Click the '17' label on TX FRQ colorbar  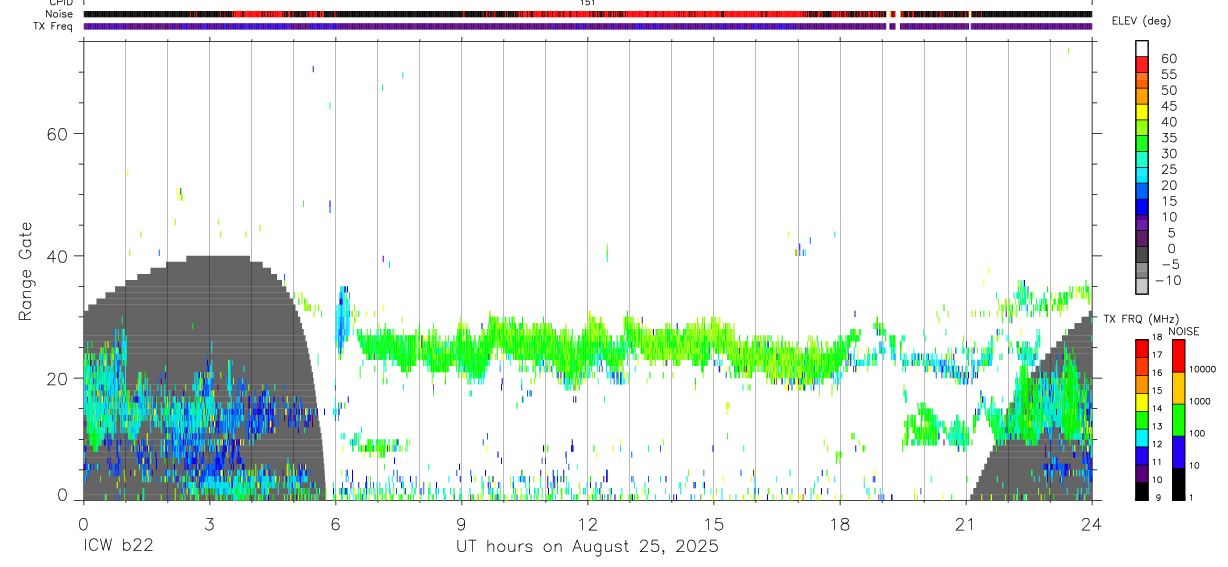(x=1158, y=355)
